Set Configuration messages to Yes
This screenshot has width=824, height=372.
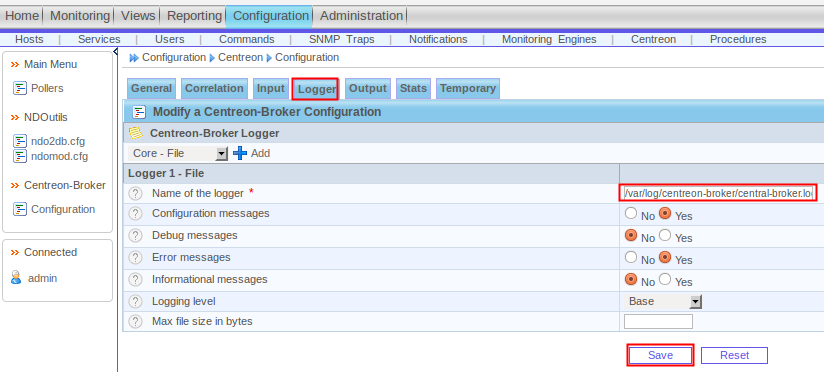tap(665, 213)
